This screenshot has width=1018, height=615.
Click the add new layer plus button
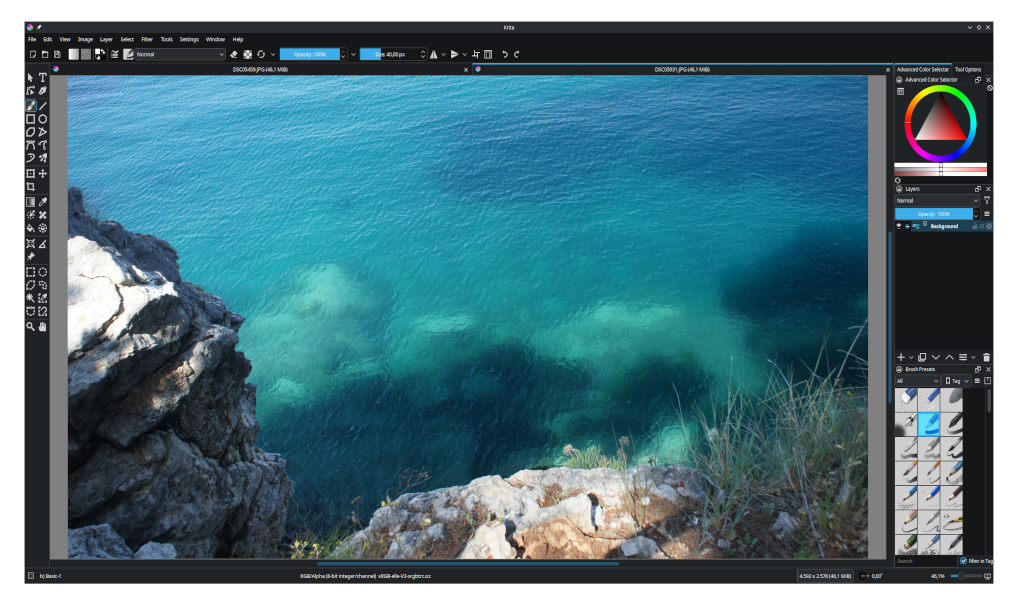click(x=900, y=357)
